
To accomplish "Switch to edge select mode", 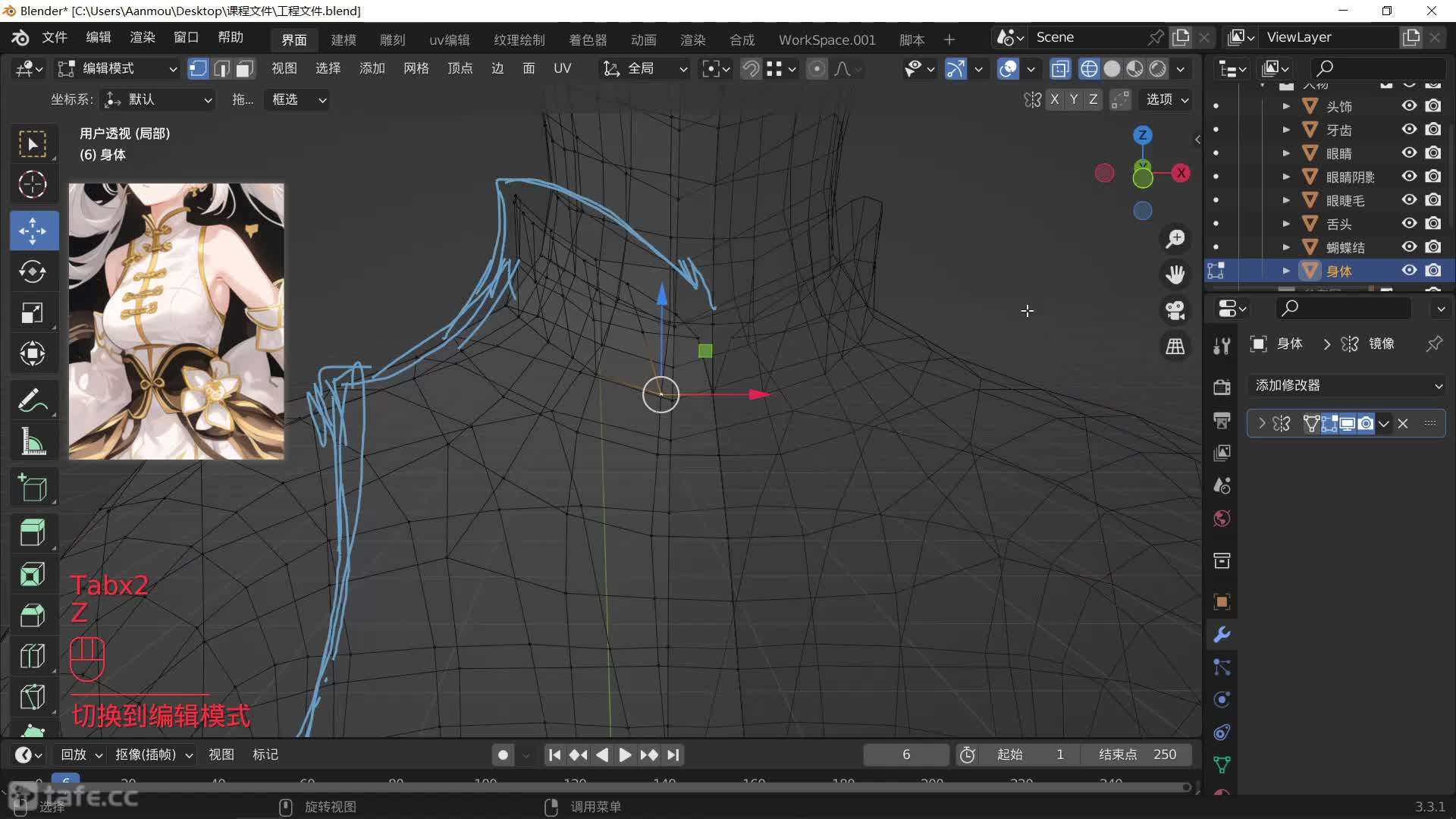I will pos(221,69).
